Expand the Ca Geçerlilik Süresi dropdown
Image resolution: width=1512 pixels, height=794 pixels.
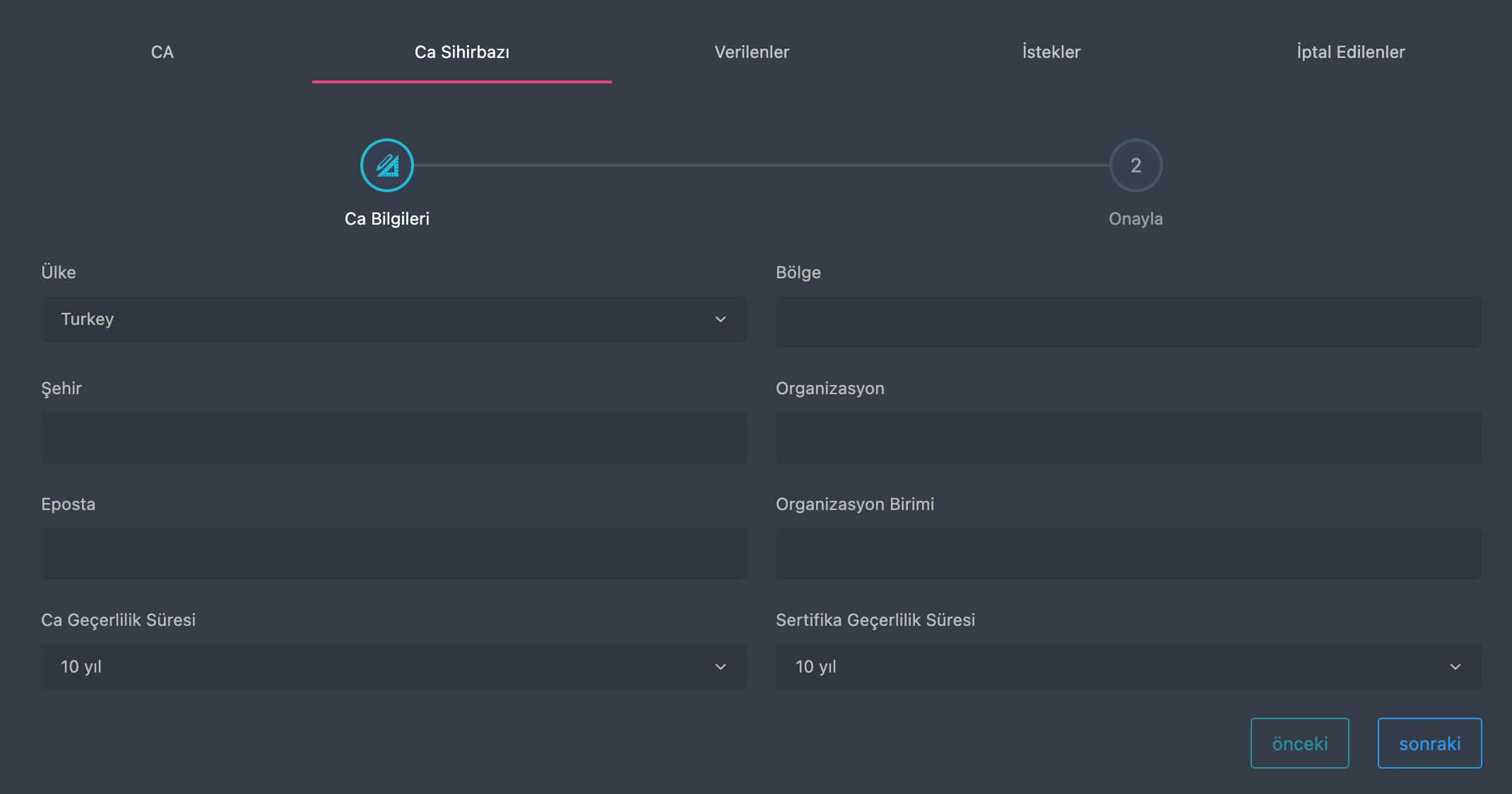click(393, 667)
